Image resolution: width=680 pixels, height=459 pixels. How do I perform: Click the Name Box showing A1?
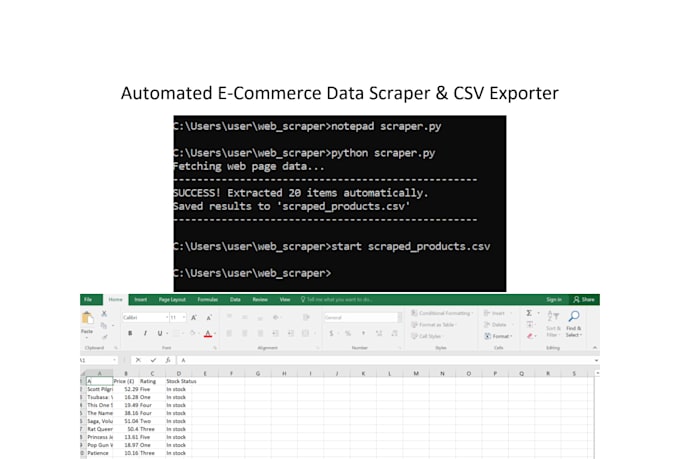click(x=98, y=361)
